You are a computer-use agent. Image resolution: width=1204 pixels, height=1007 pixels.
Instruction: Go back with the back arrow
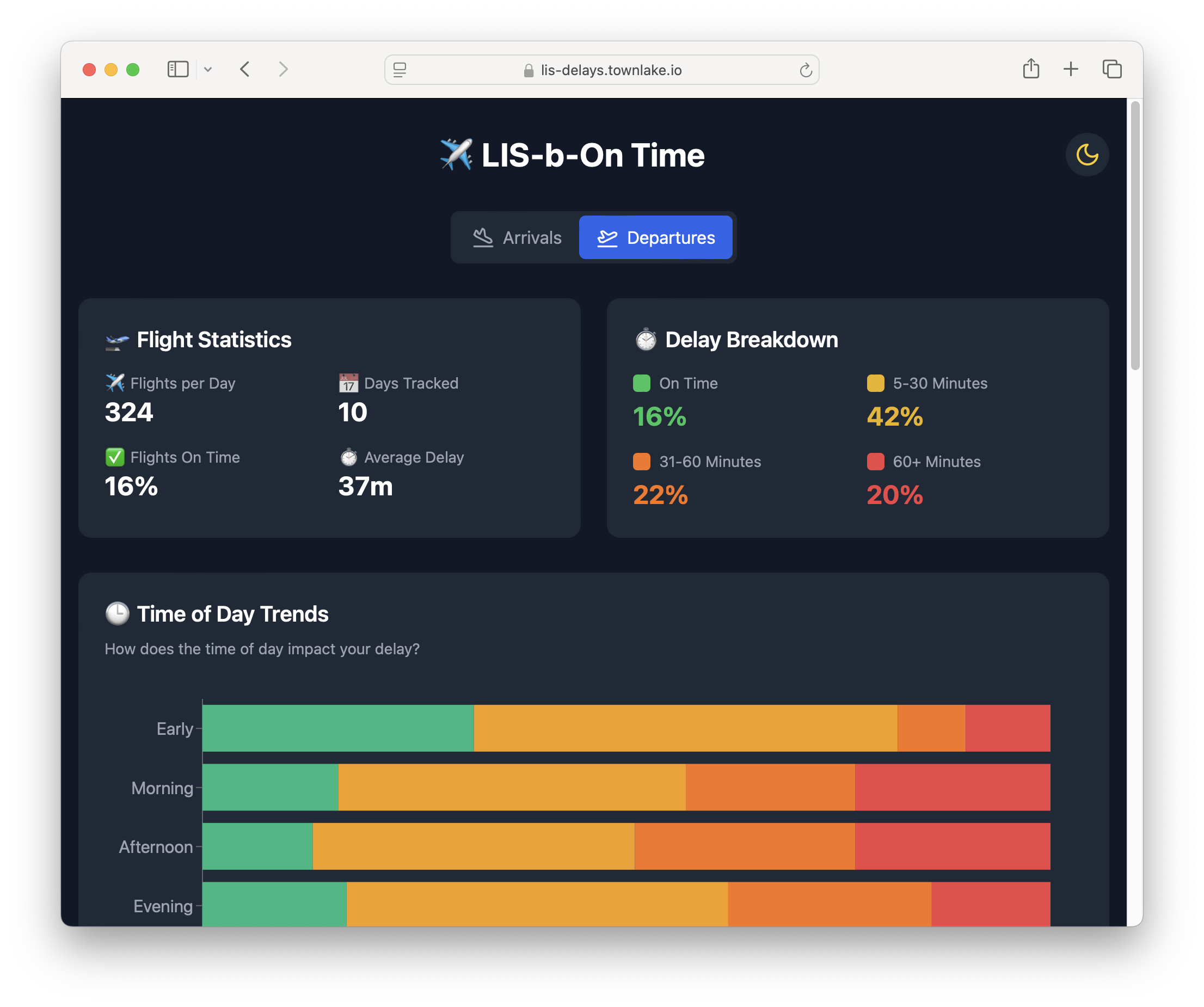click(x=245, y=69)
